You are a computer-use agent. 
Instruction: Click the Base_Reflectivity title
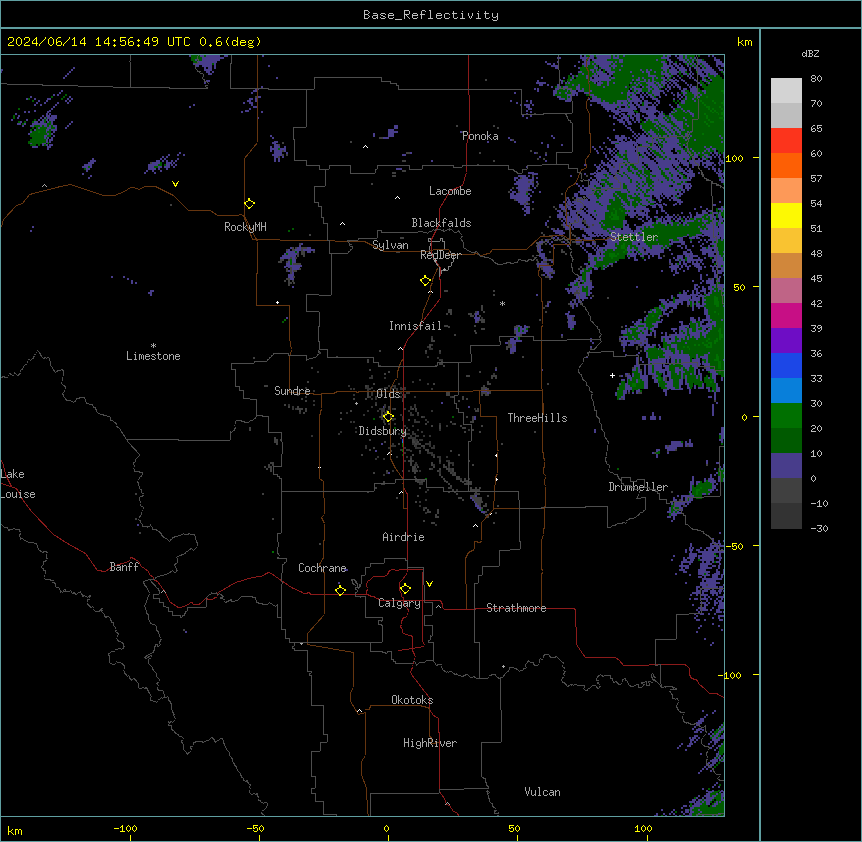coord(431,15)
